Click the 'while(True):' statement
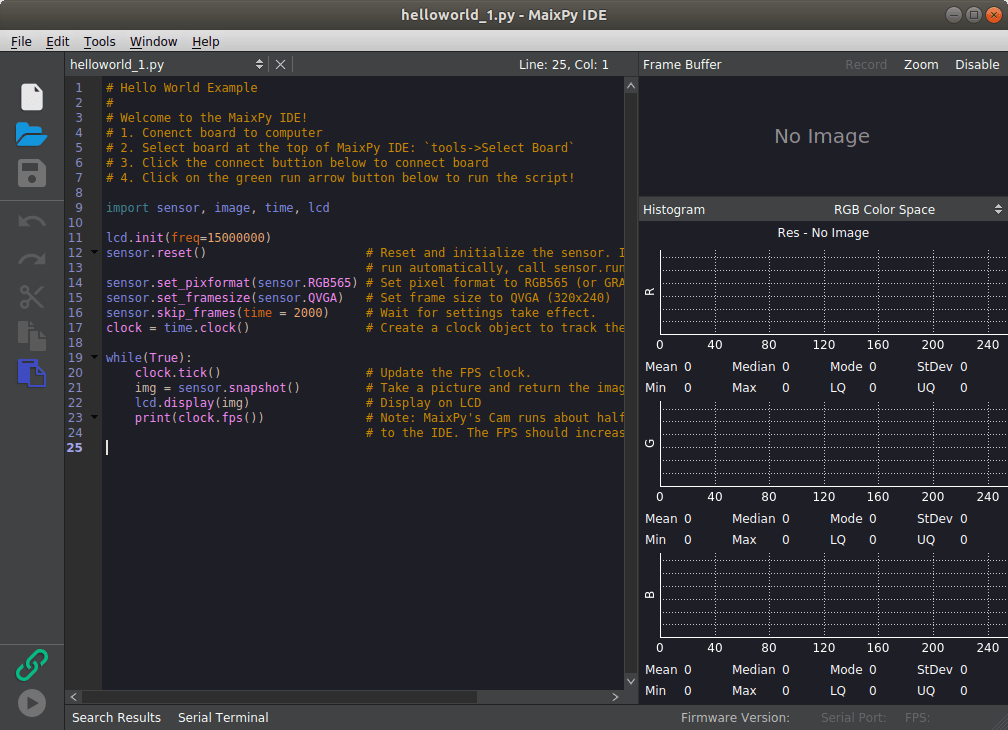Screen dimensions: 1008x730 (148, 358)
